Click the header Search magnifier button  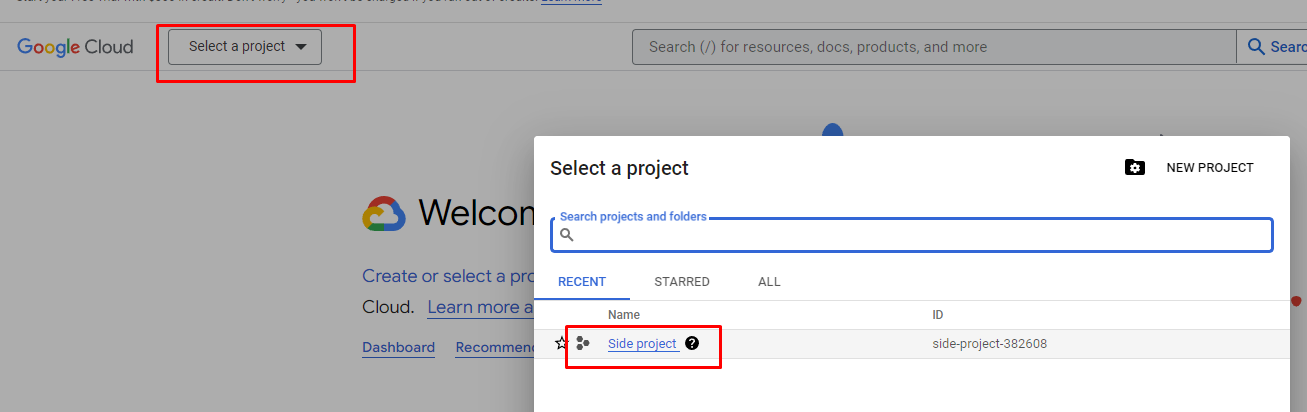1256,47
